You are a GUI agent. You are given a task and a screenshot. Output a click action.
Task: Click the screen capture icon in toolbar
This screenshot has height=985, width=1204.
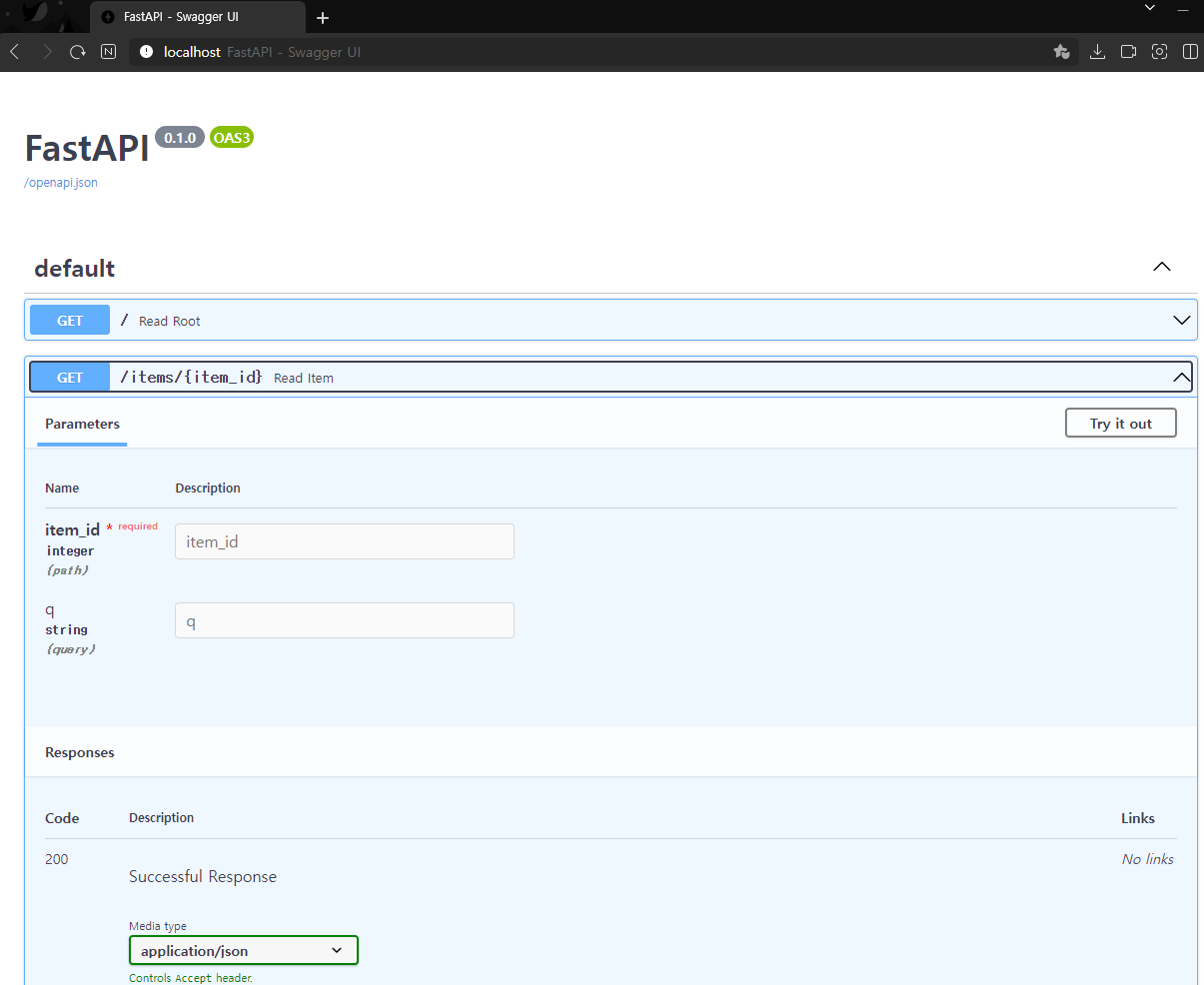1159,52
